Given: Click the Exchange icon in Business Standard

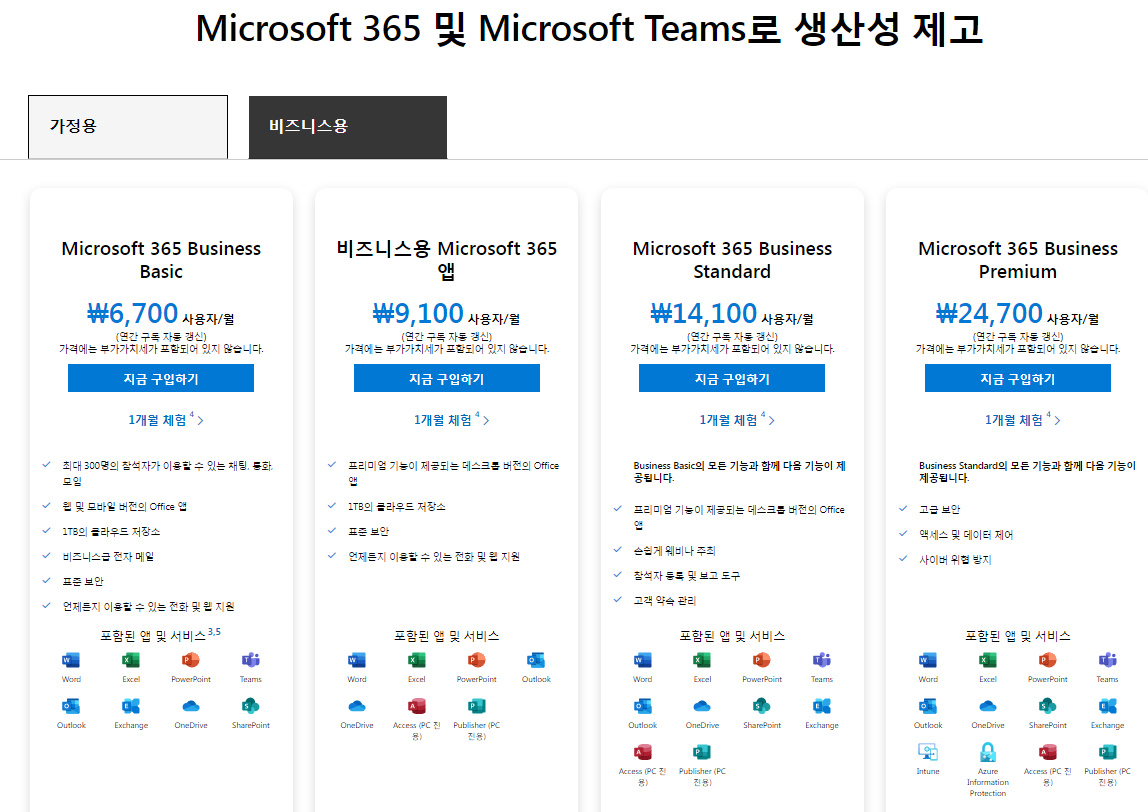Looking at the screenshot, I should coord(821,707).
